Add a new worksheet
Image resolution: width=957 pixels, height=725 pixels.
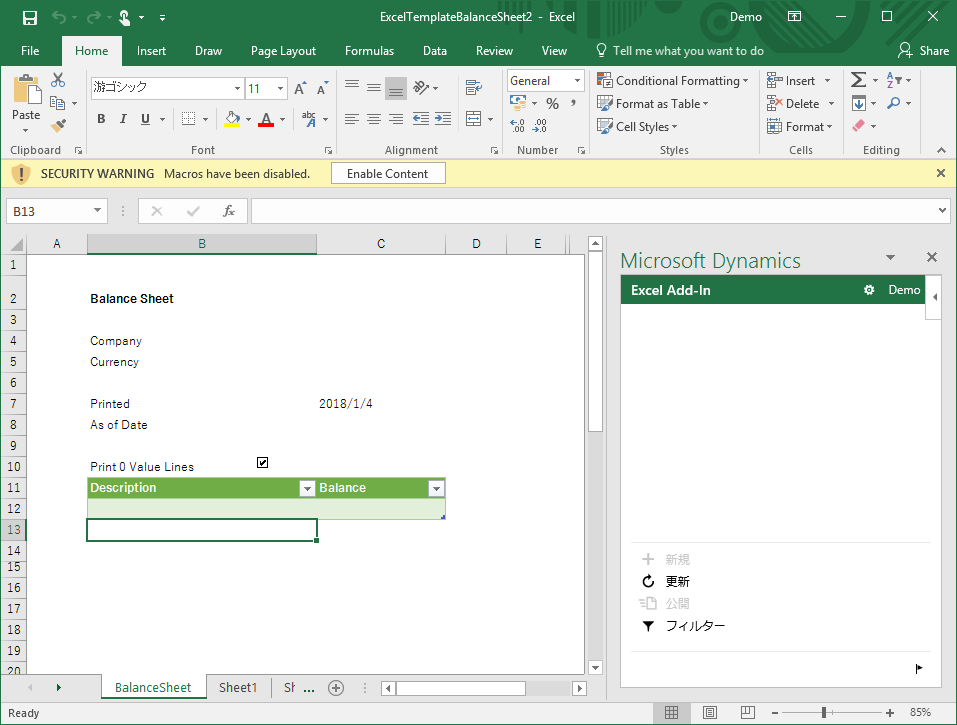pyautogui.click(x=336, y=688)
